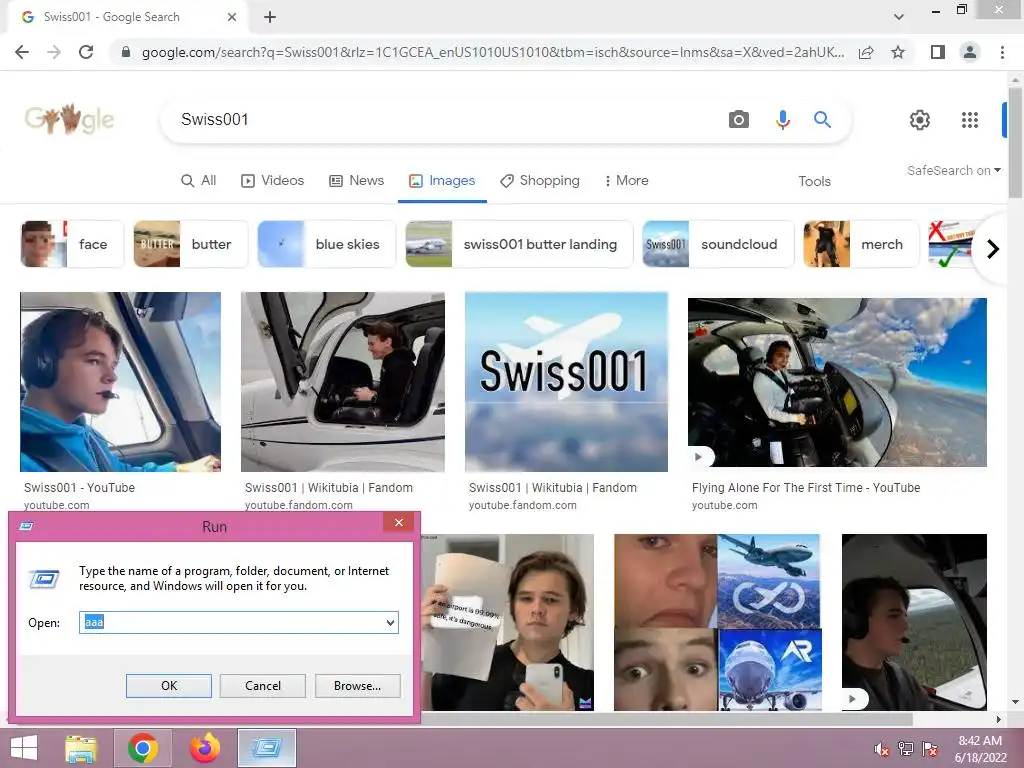Open the Google apps grid
Image resolution: width=1024 pixels, height=768 pixels.
[x=970, y=120]
